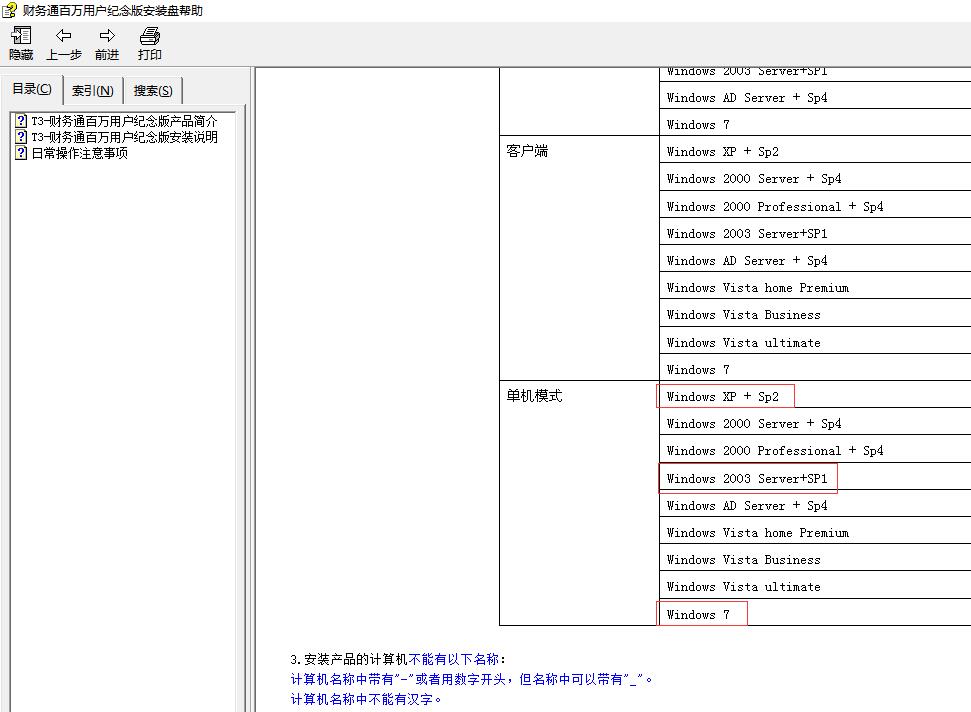Click the question icon beside 产品简介 topic

pos(21,121)
